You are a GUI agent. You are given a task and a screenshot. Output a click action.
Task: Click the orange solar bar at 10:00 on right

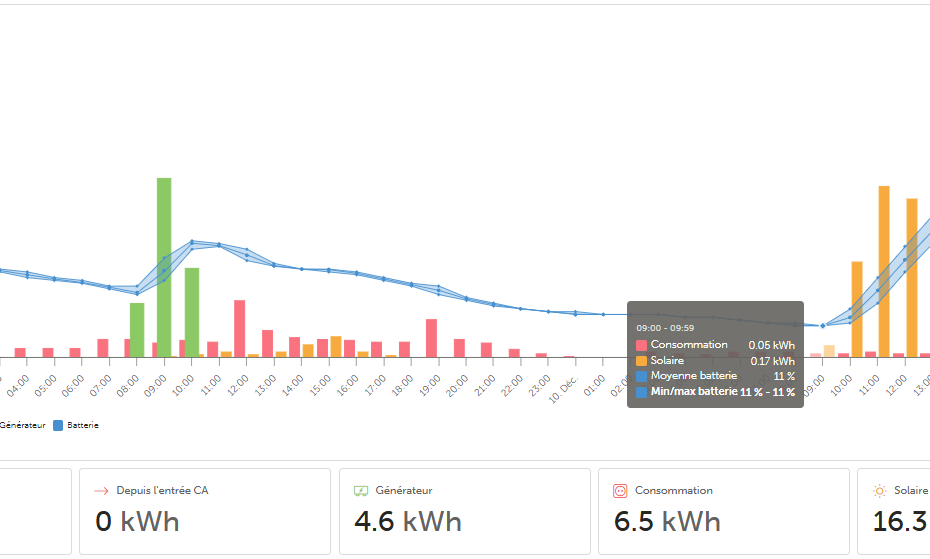[x=857, y=308]
